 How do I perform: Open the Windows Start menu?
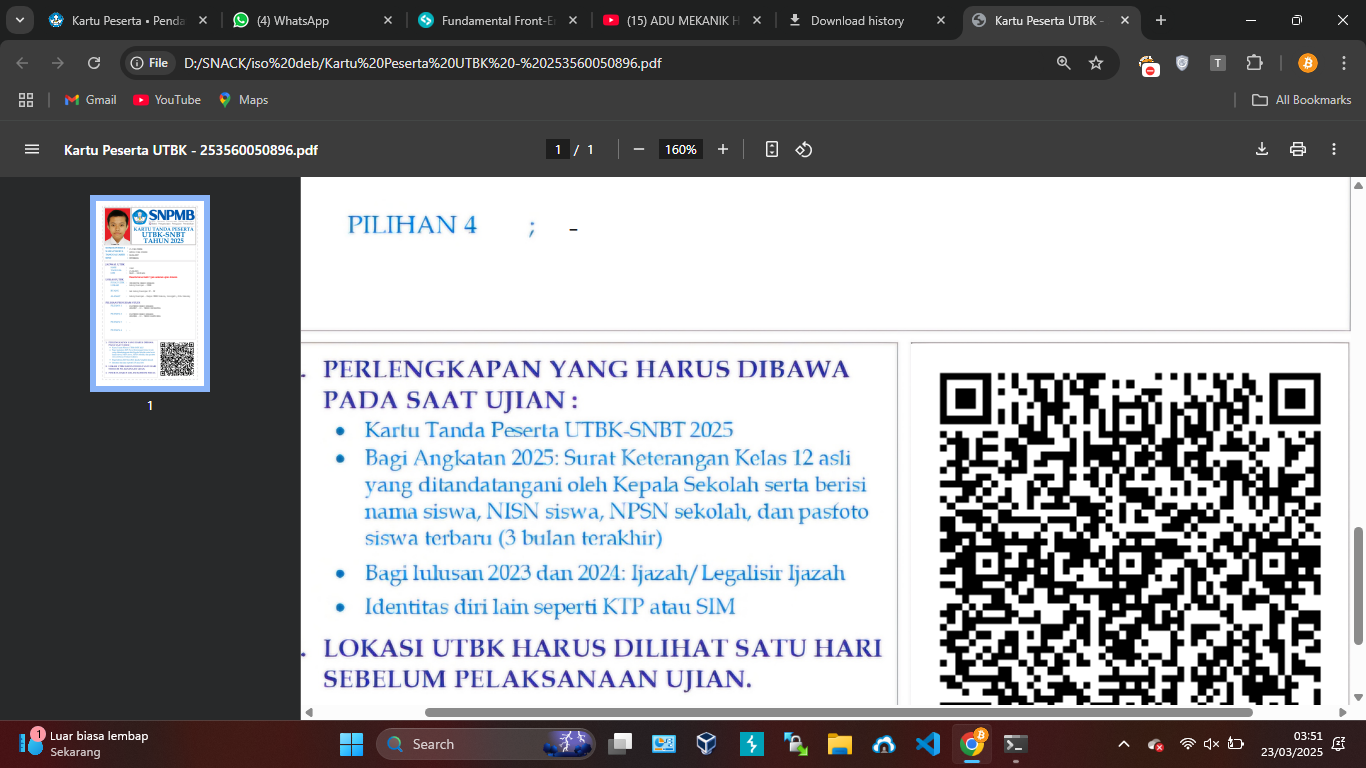point(352,744)
